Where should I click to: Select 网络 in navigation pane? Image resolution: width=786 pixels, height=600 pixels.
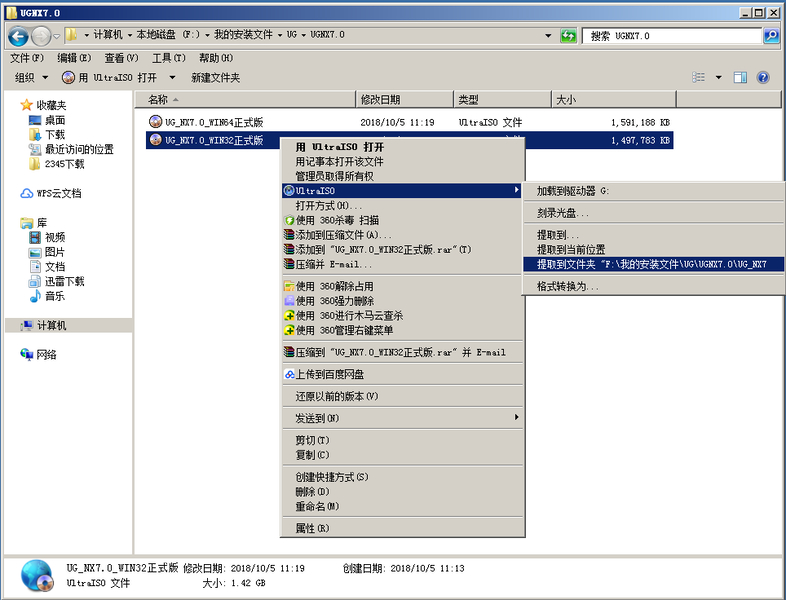(x=39, y=354)
